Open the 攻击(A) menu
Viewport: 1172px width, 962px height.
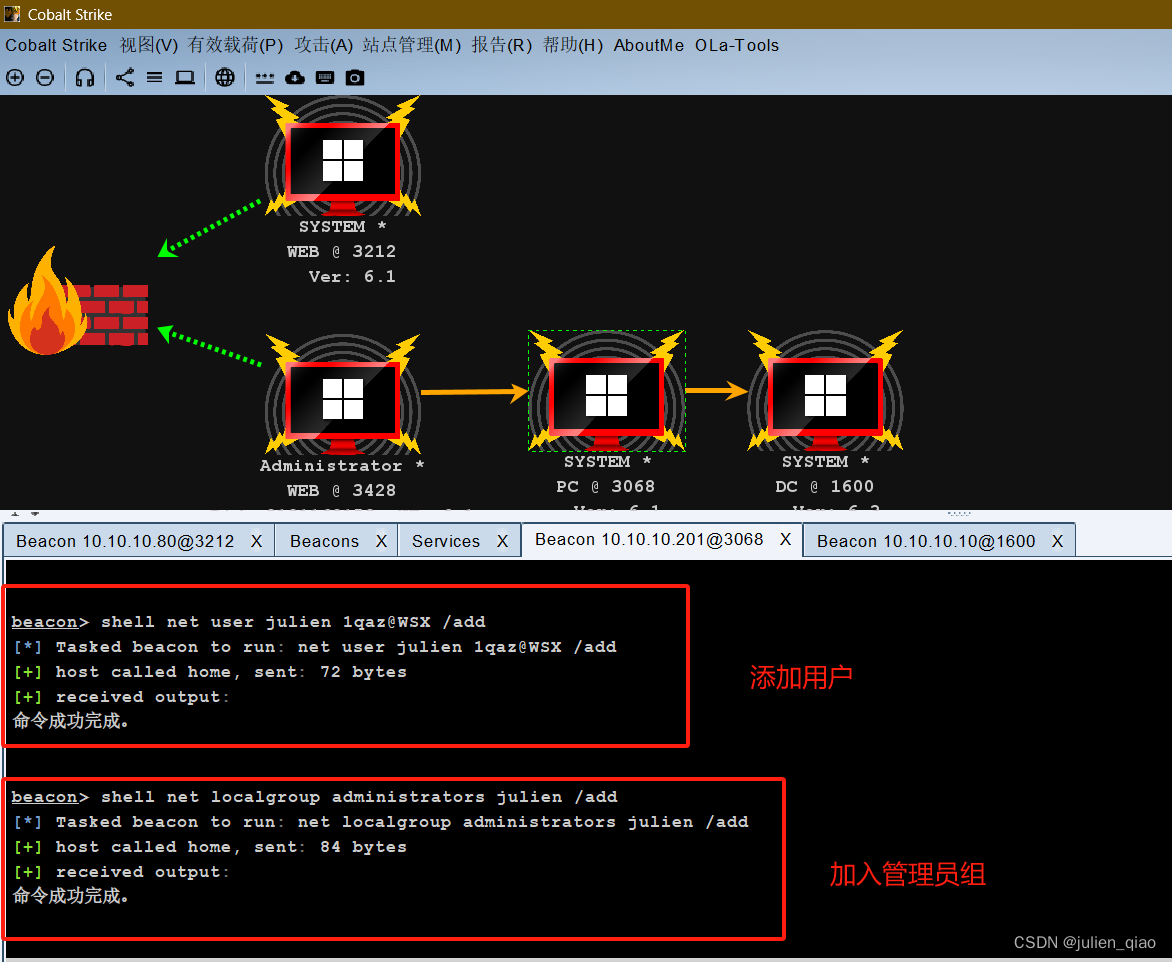[x=323, y=45]
